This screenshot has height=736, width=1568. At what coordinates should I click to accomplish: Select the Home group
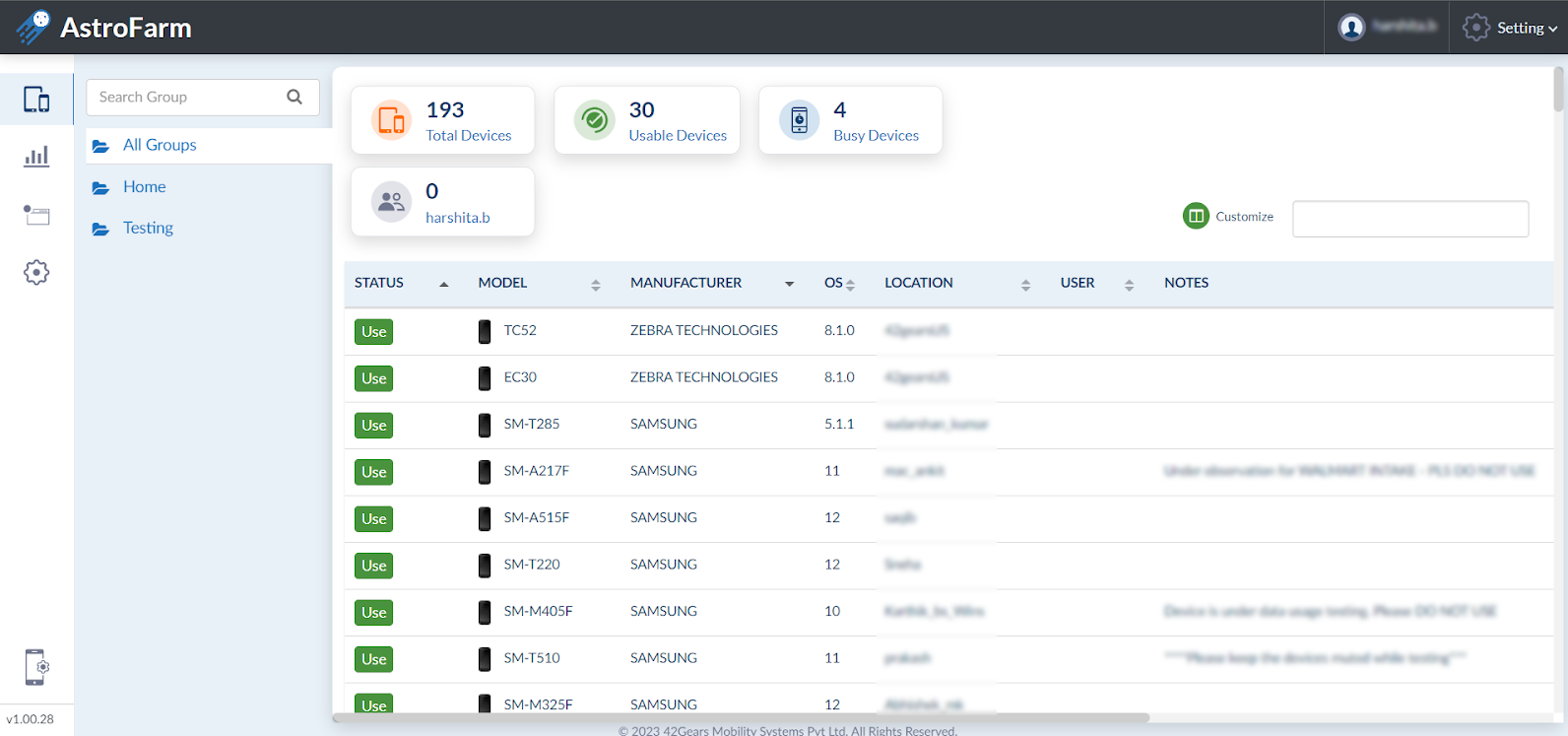point(144,186)
